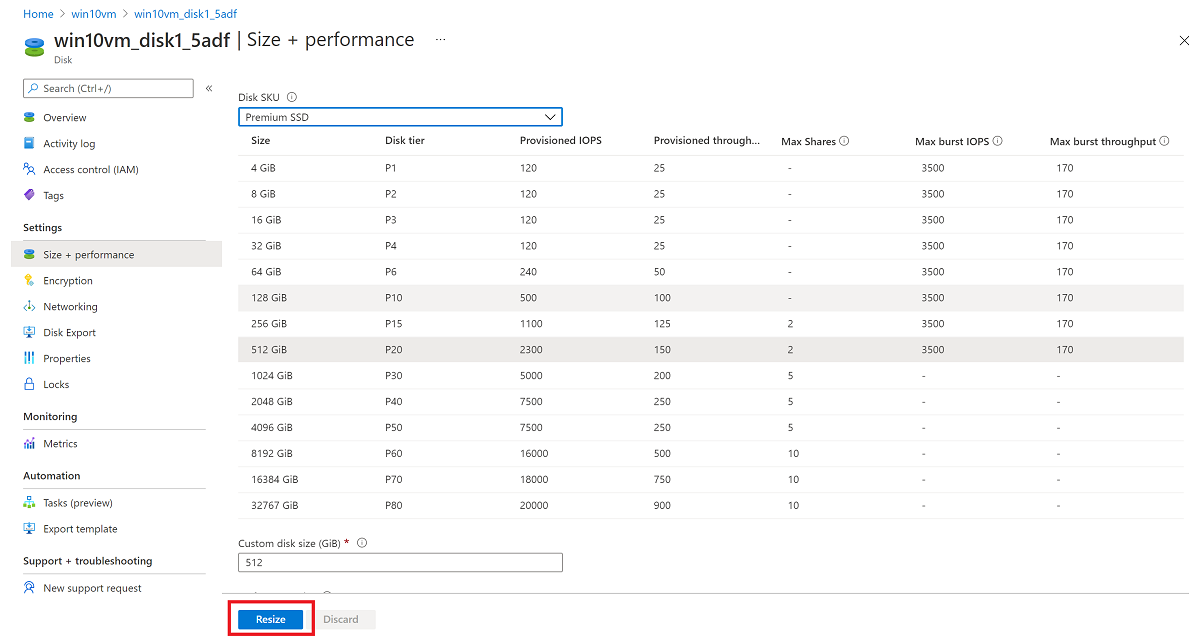The width and height of the screenshot is (1200, 644).
Task: Close the Size + performance blade
Action: [1185, 40]
